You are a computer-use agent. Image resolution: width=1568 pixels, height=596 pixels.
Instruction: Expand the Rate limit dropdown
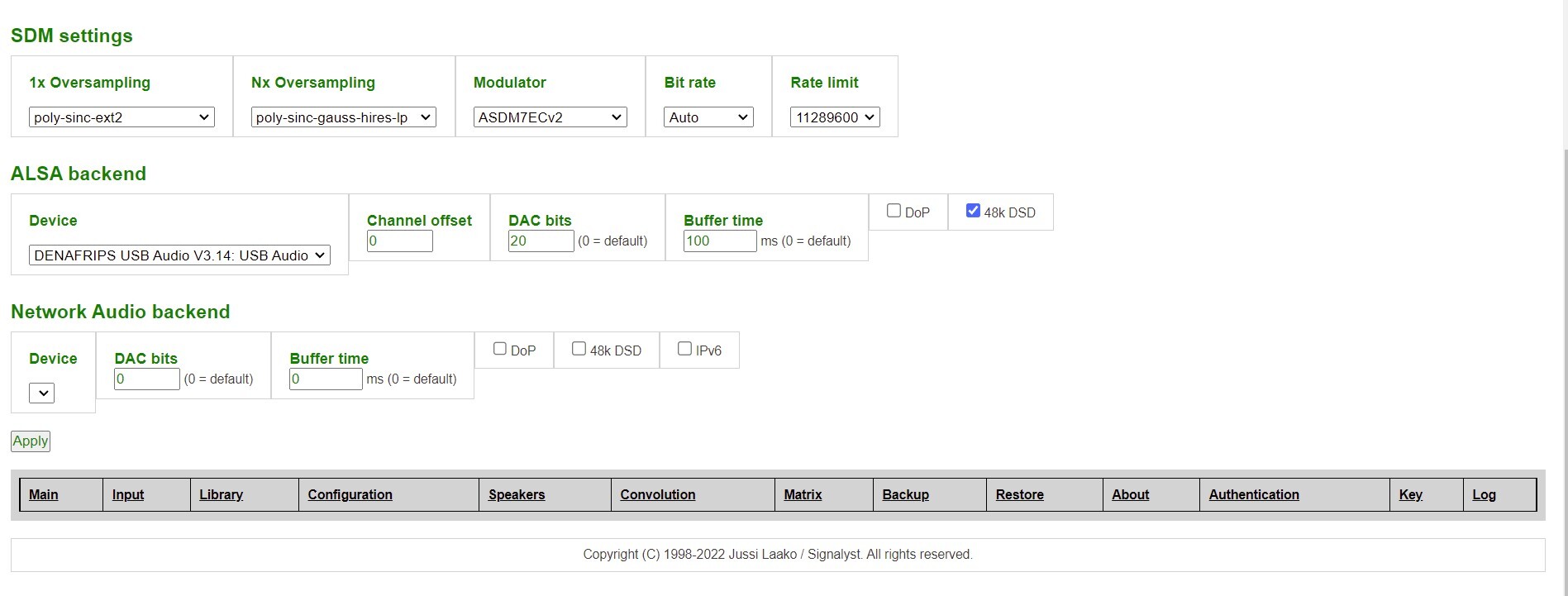[834, 117]
